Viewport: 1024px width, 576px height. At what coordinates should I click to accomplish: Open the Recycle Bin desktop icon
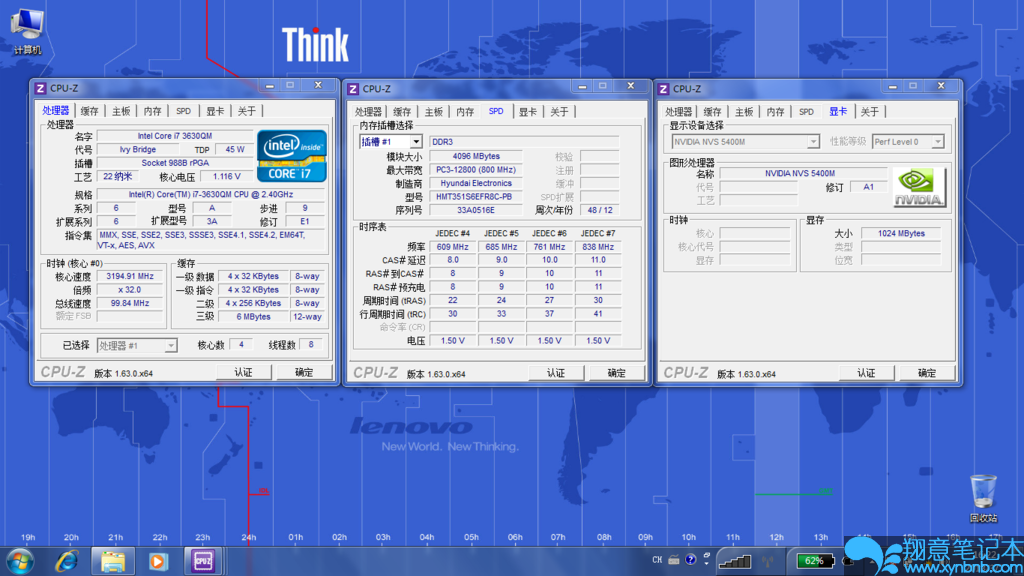click(983, 499)
